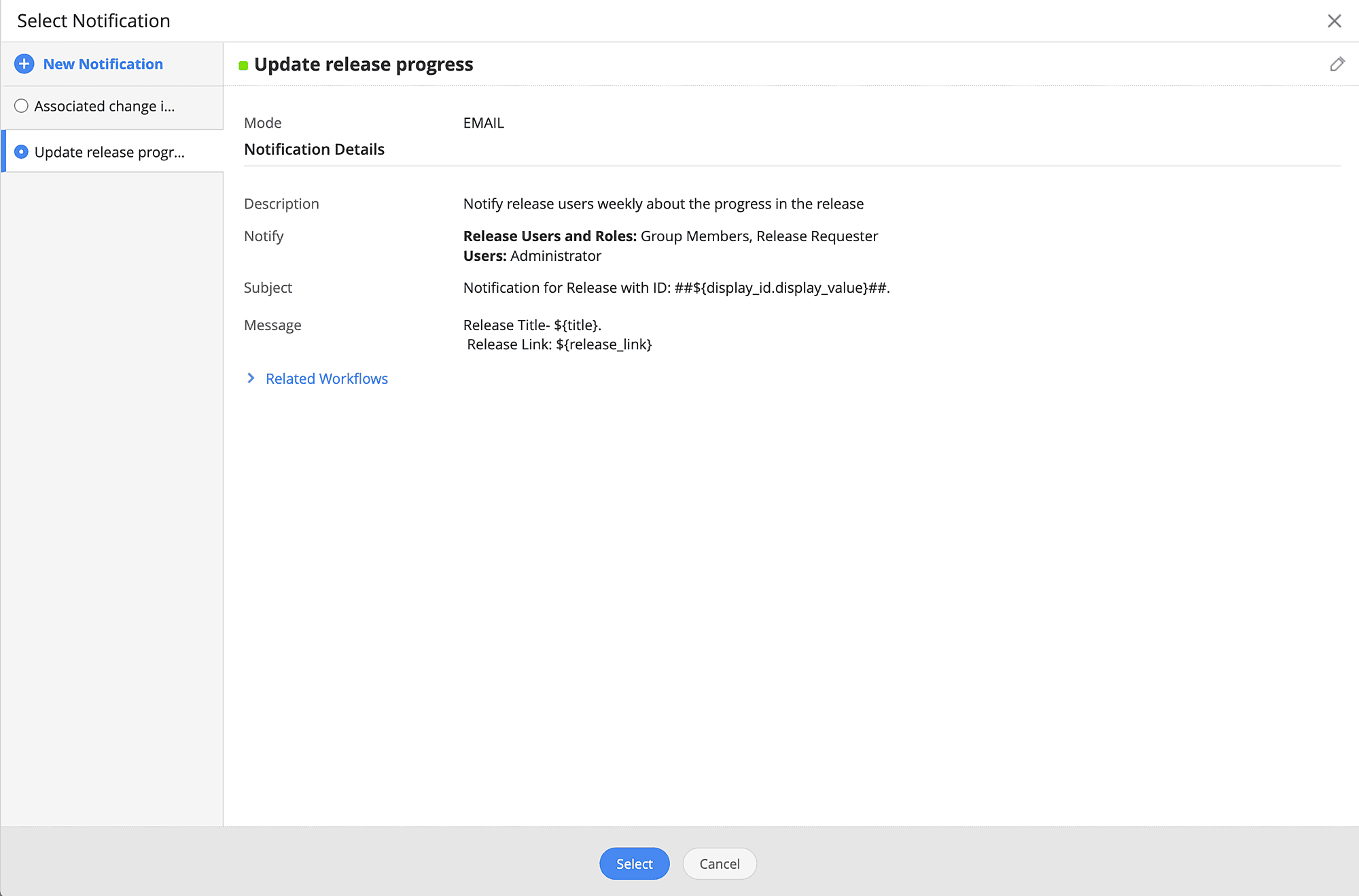Image resolution: width=1359 pixels, height=896 pixels.
Task: Click the Notification Details section heading
Action: point(314,149)
